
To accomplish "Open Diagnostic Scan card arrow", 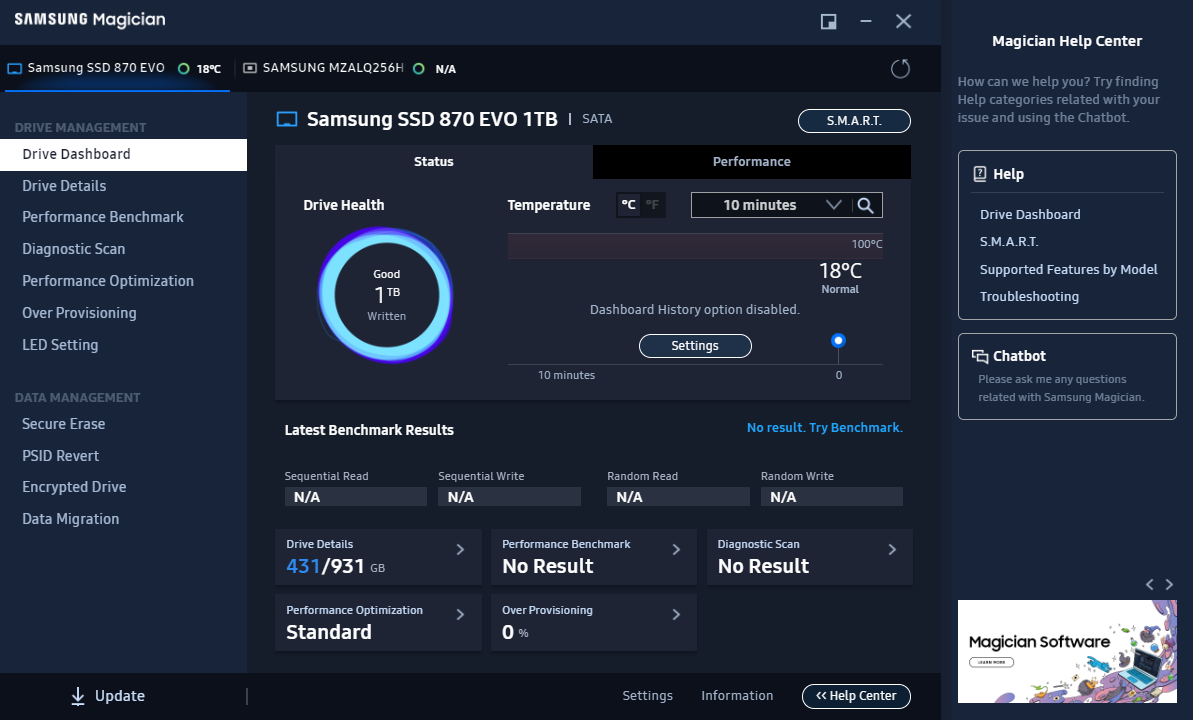I will coord(892,550).
